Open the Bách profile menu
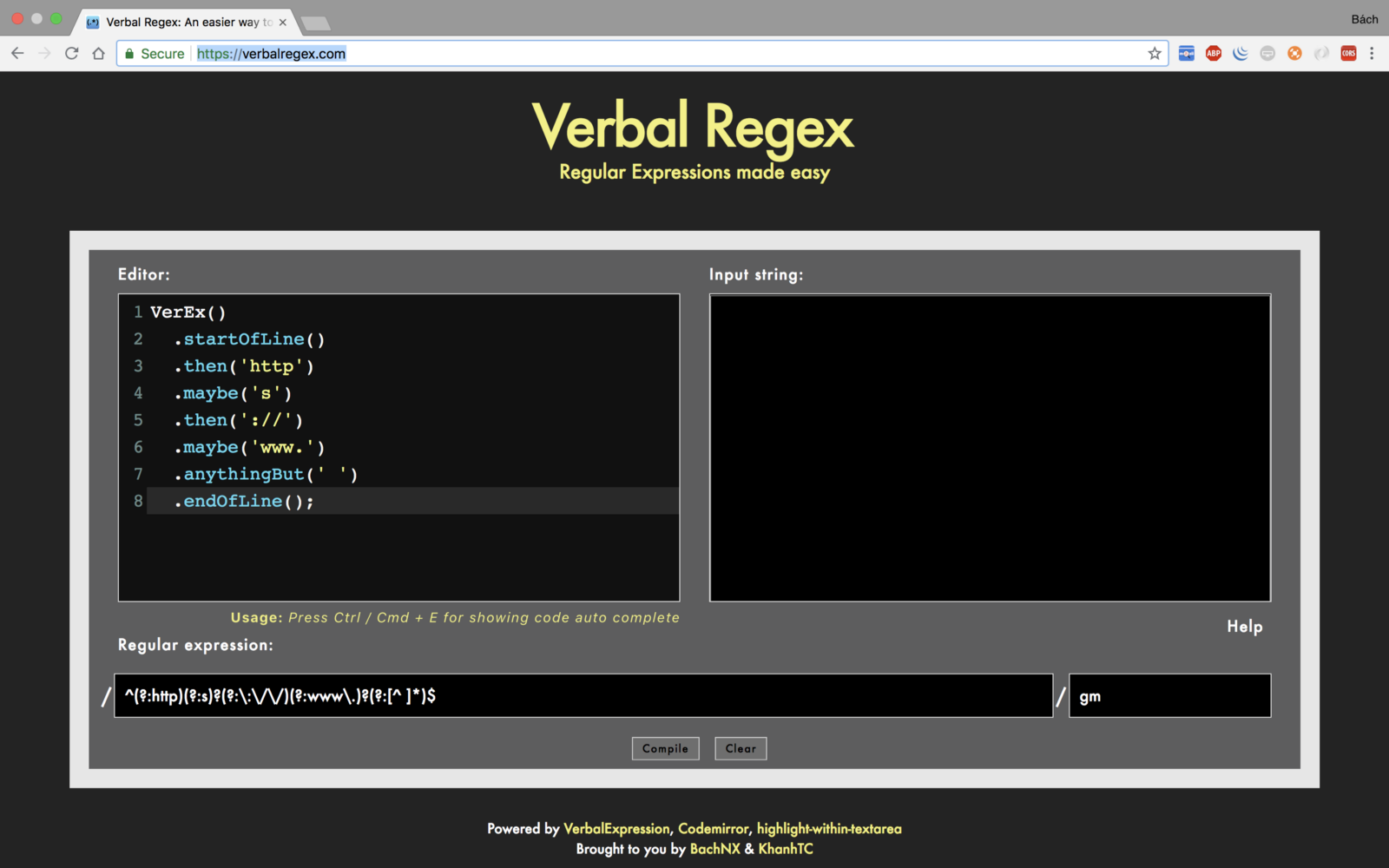The height and width of the screenshot is (868, 1389). point(1364,19)
